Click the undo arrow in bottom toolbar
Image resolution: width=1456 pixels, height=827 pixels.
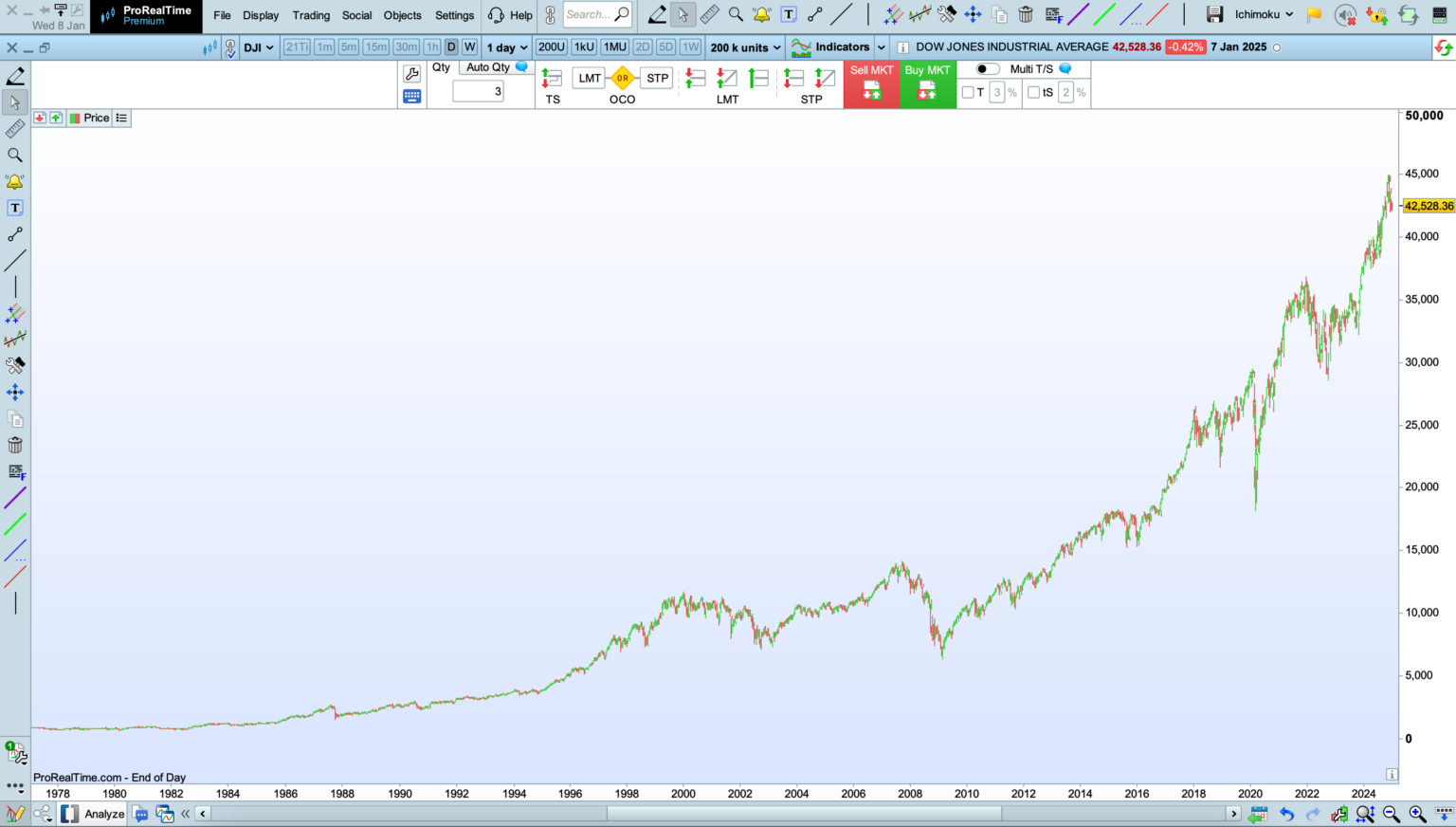pos(1286,814)
